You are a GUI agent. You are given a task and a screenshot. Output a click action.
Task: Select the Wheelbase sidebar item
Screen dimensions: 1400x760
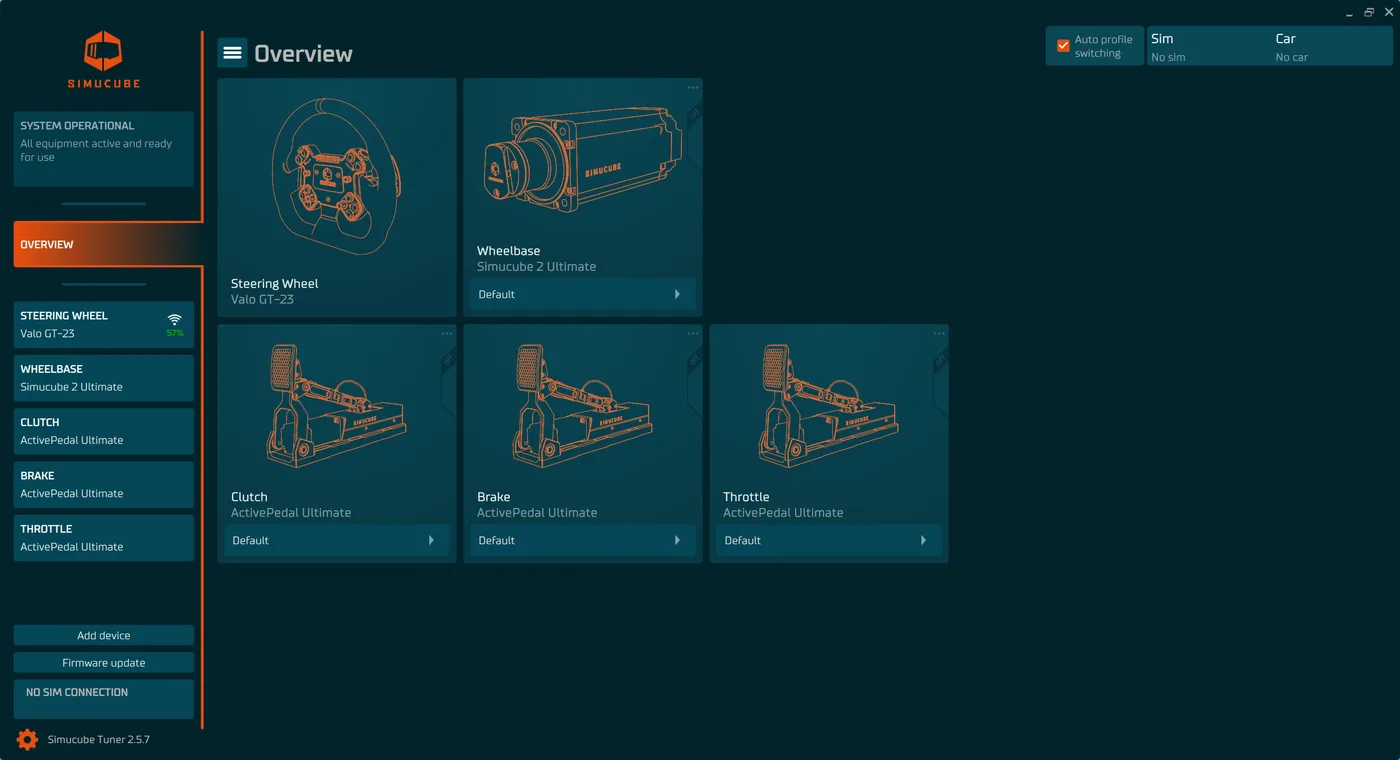(x=104, y=378)
